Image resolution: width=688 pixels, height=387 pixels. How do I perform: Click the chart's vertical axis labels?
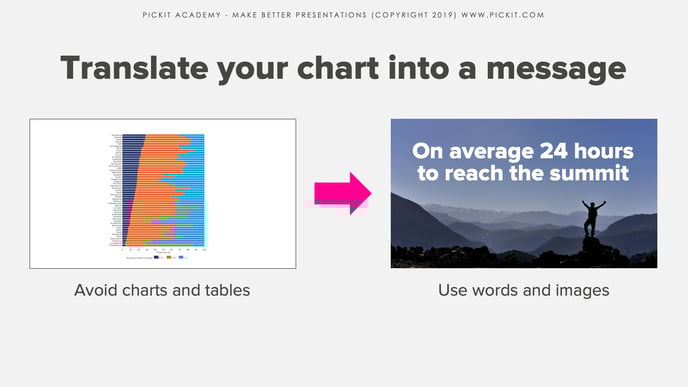[116, 190]
